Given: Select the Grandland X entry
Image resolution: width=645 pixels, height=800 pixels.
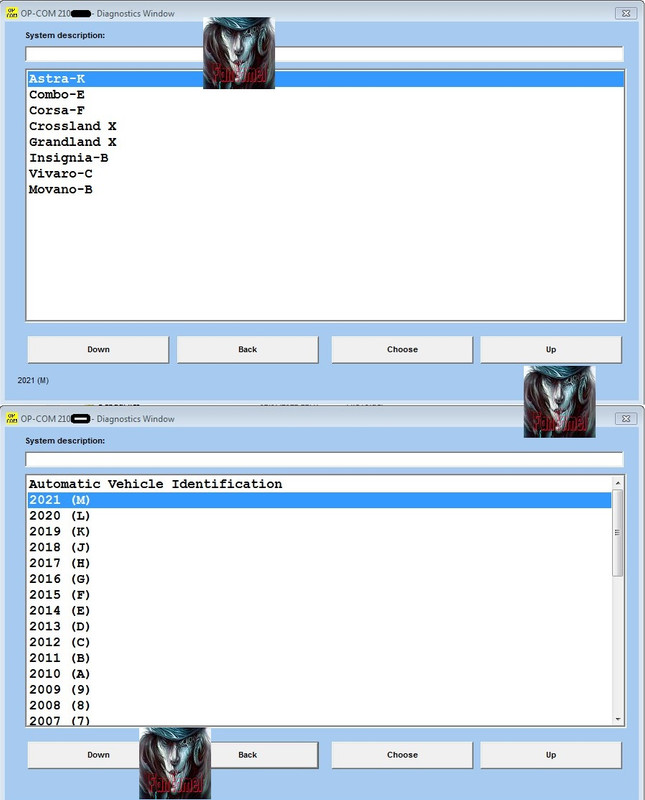Looking at the screenshot, I should pos(72,142).
